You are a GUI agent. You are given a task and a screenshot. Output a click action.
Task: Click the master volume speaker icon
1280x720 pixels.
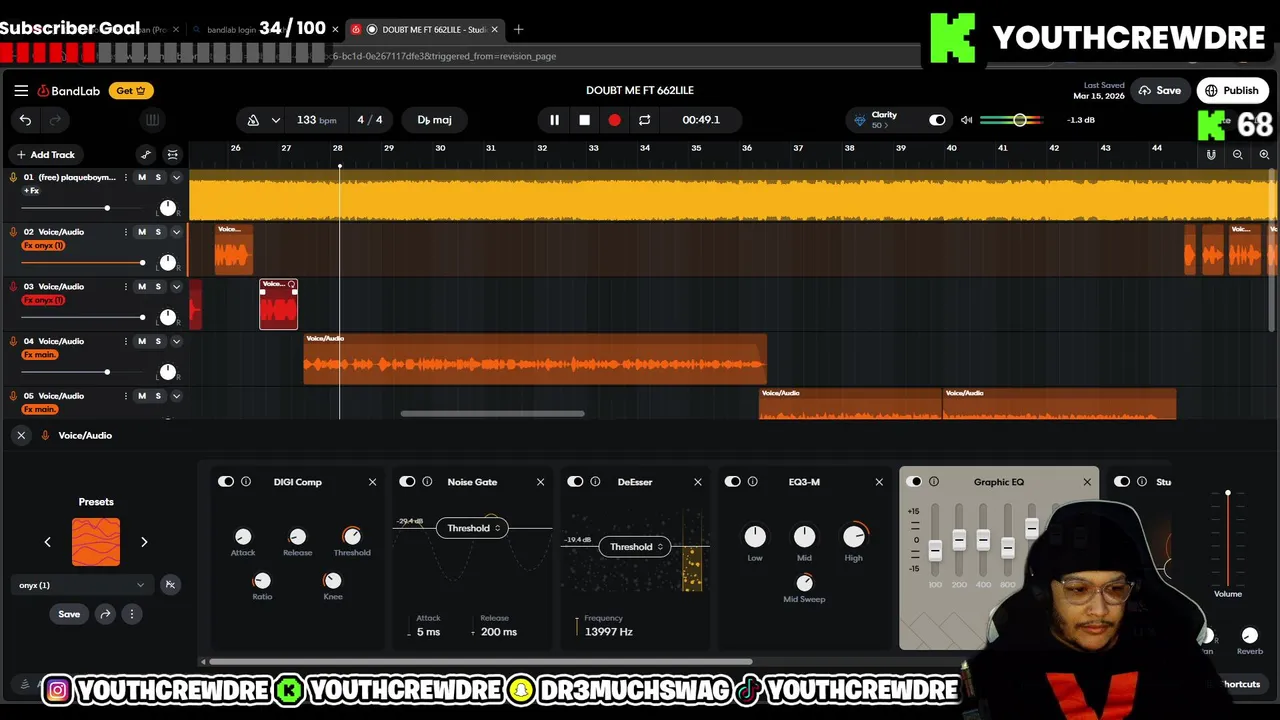pyautogui.click(x=966, y=120)
